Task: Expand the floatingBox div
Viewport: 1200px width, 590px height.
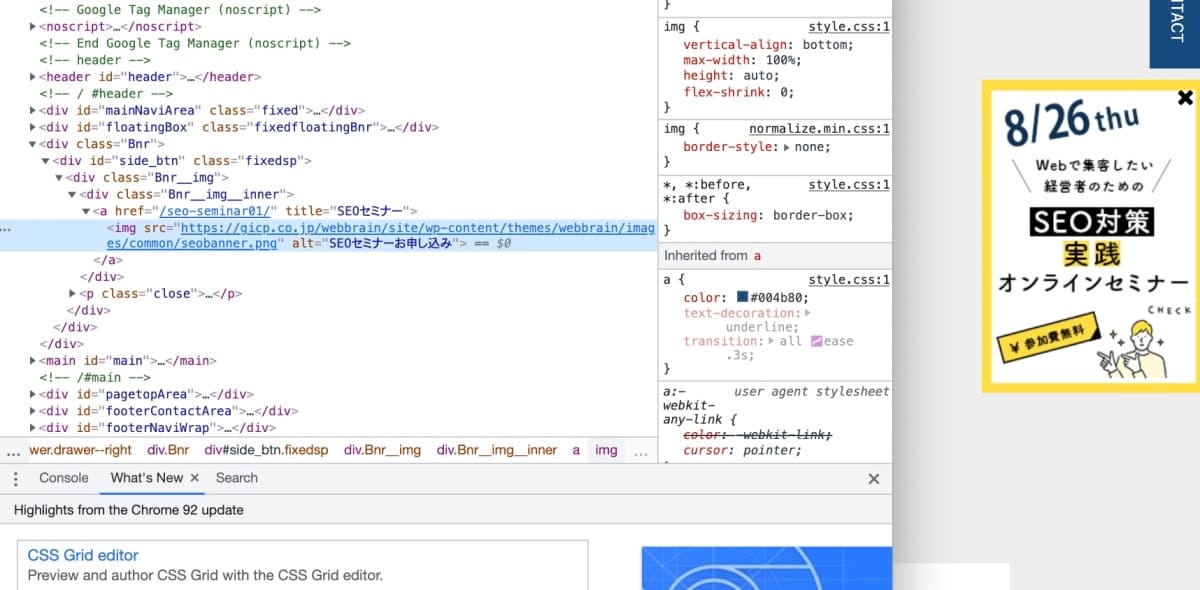Action: 34,128
